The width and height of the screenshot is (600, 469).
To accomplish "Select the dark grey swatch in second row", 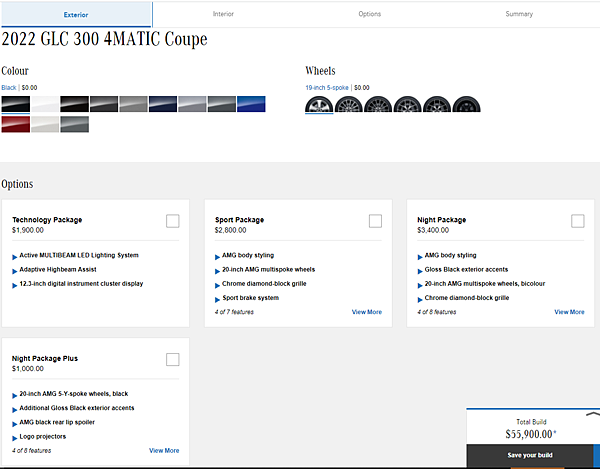I will click(x=75, y=124).
